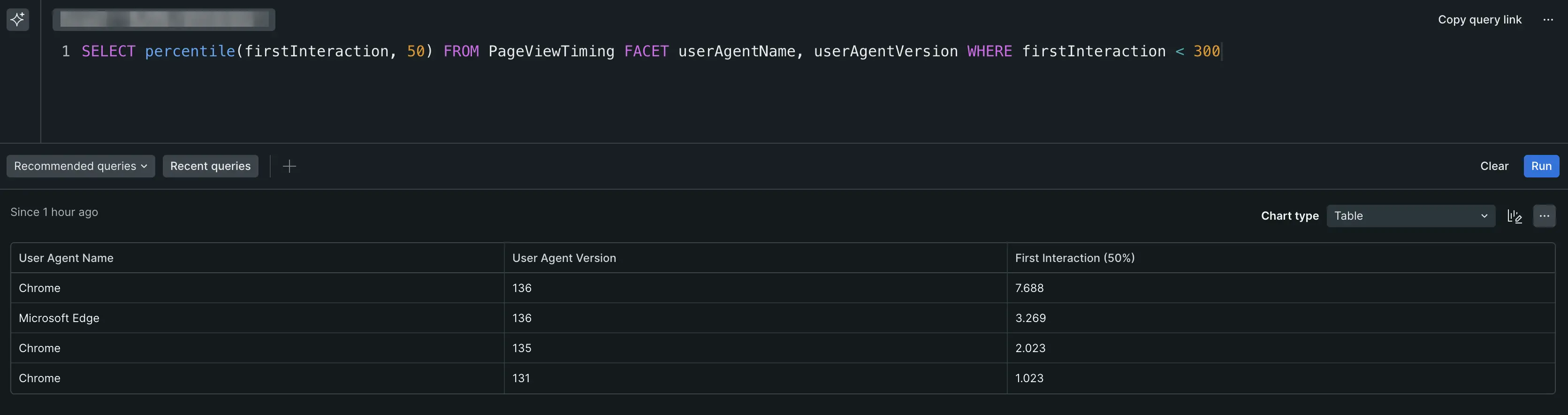Open the chart results ellipsis menu
The image size is (1568, 415).
click(1544, 216)
